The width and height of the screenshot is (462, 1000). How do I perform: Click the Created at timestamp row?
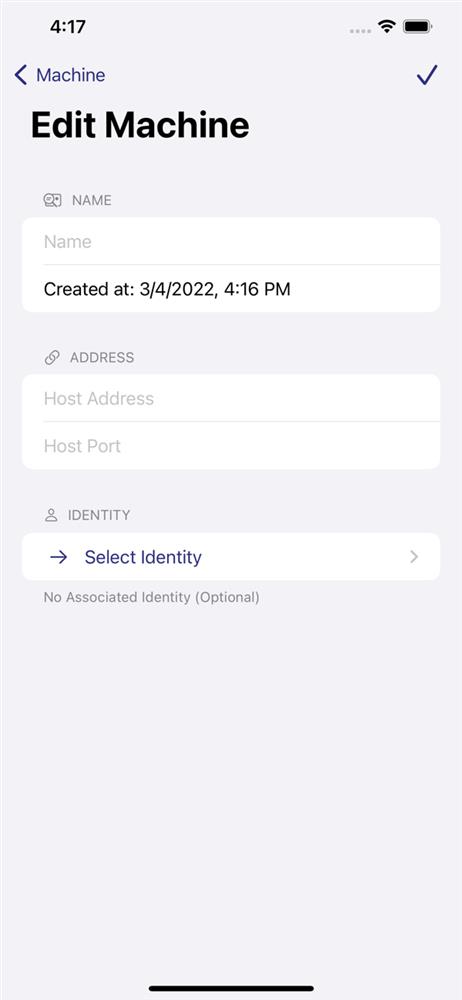point(231,289)
